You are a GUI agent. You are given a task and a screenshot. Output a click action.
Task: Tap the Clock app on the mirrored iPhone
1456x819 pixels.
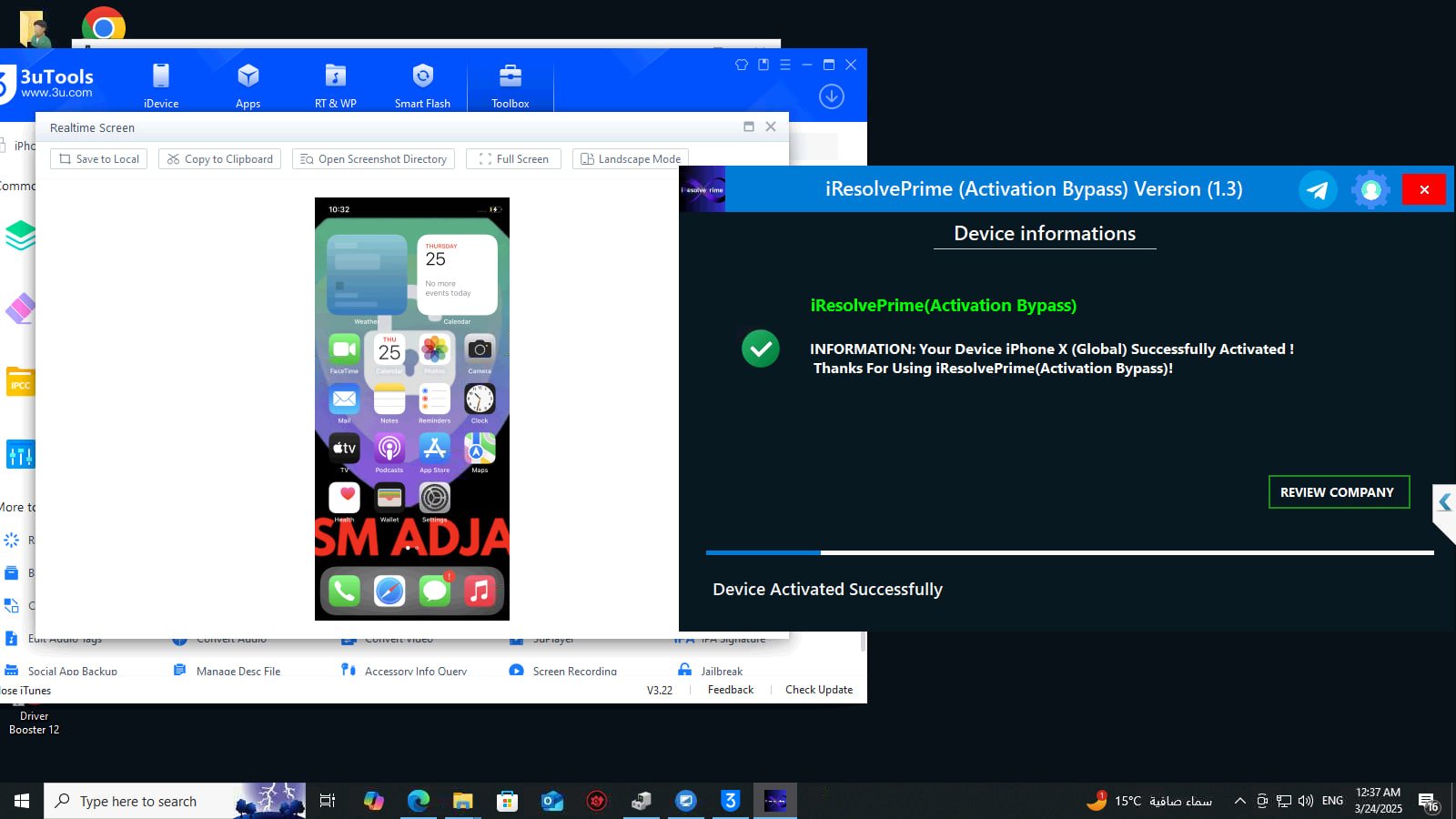(480, 399)
